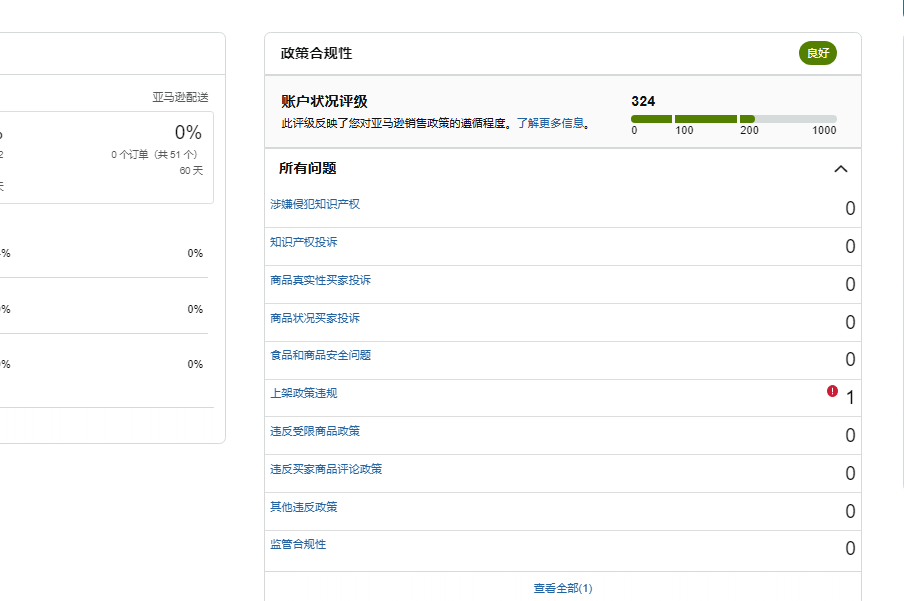
Task: Open 商品状况买家投诉 issue link
Action: pyautogui.click(x=314, y=318)
